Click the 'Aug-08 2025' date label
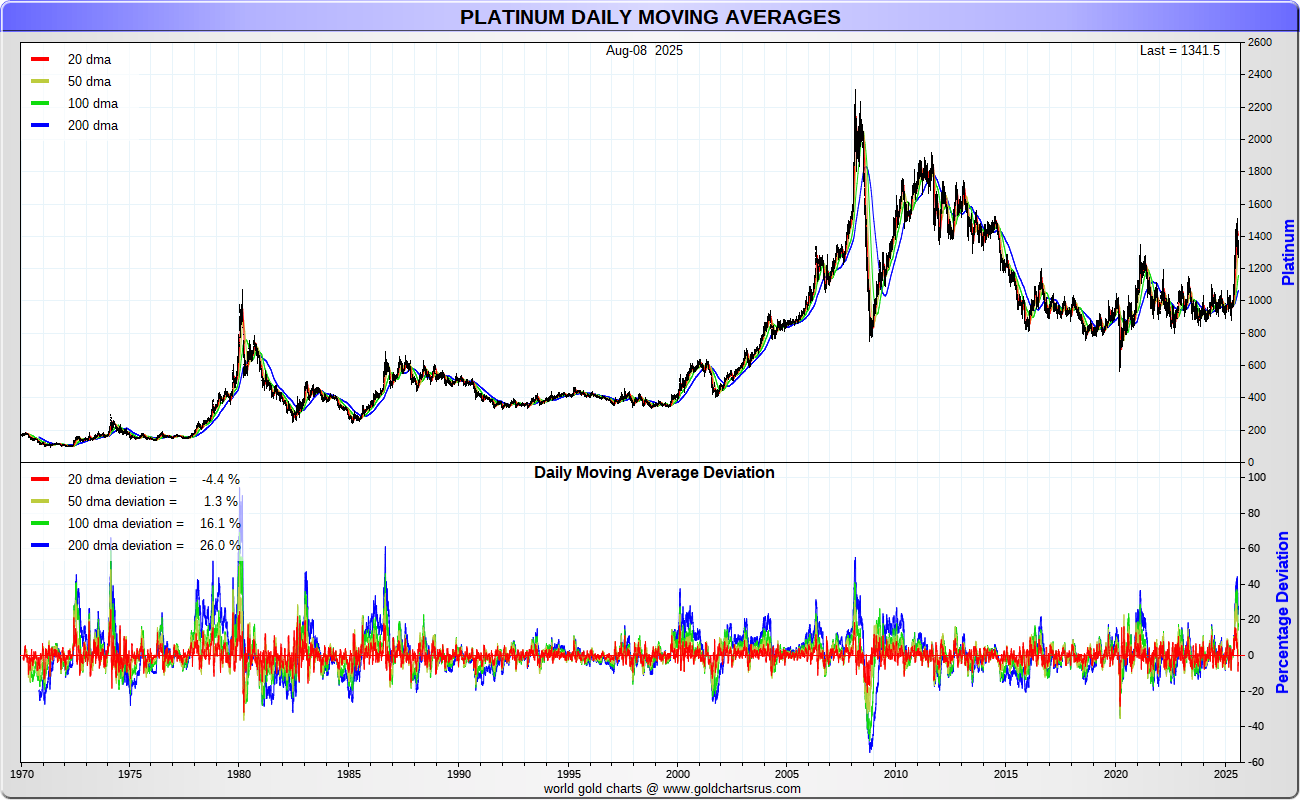Image resolution: width=1300 pixels, height=800 pixels. 645,50
